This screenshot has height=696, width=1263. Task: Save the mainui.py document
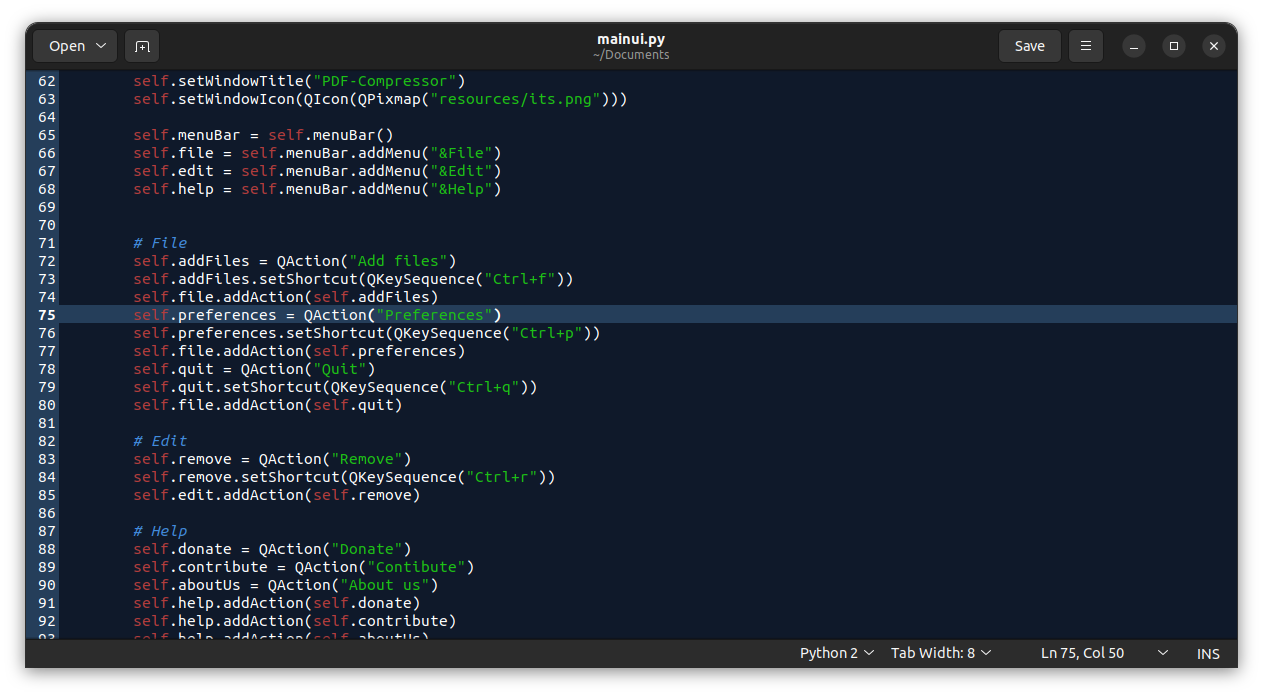[x=1029, y=46]
